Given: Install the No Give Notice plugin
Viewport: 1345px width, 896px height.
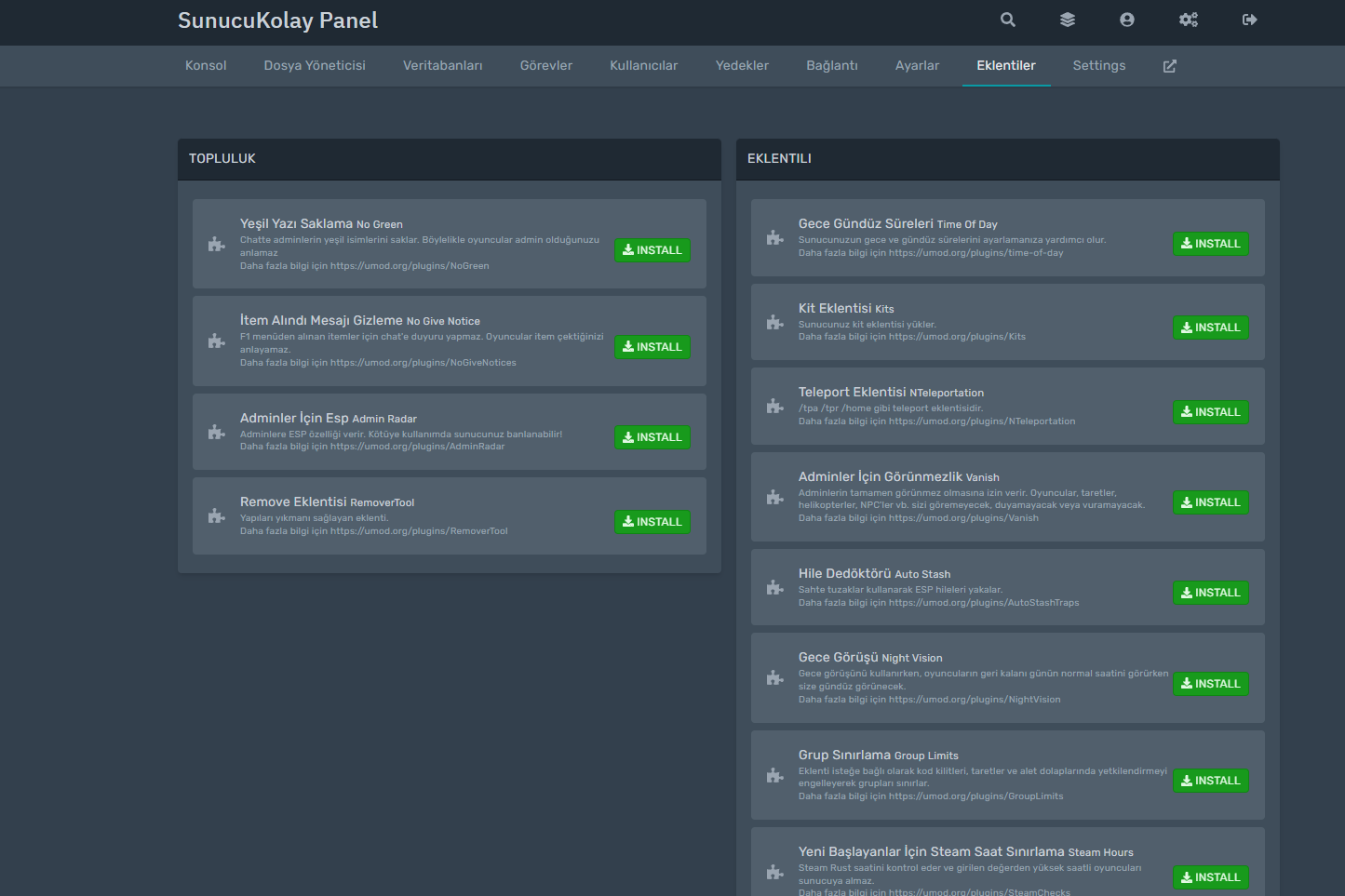Looking at the screenshot, I should tap(652, 347).
